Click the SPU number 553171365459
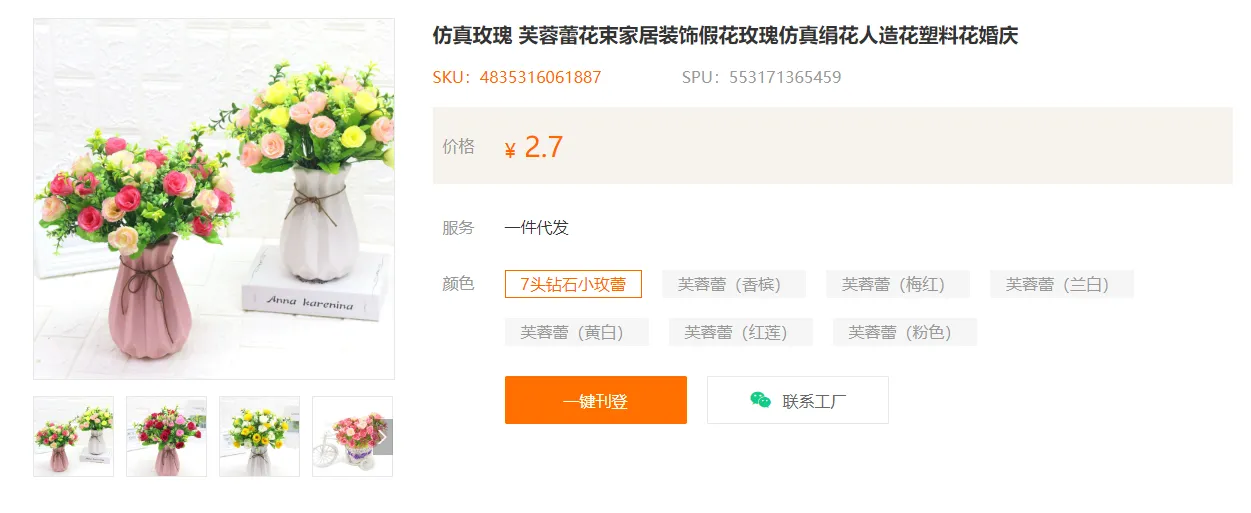Image resolution: width=1251 pixels, height=513 pixels. click(785, 77)
